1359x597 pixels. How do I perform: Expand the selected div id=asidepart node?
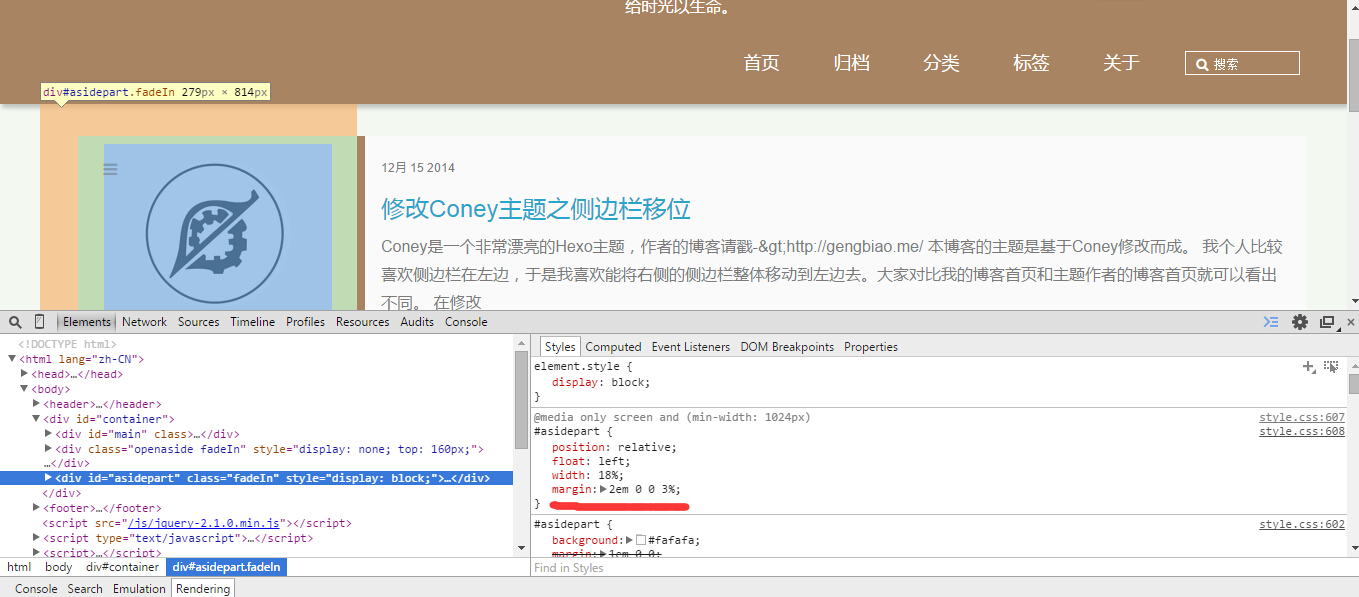48,478
